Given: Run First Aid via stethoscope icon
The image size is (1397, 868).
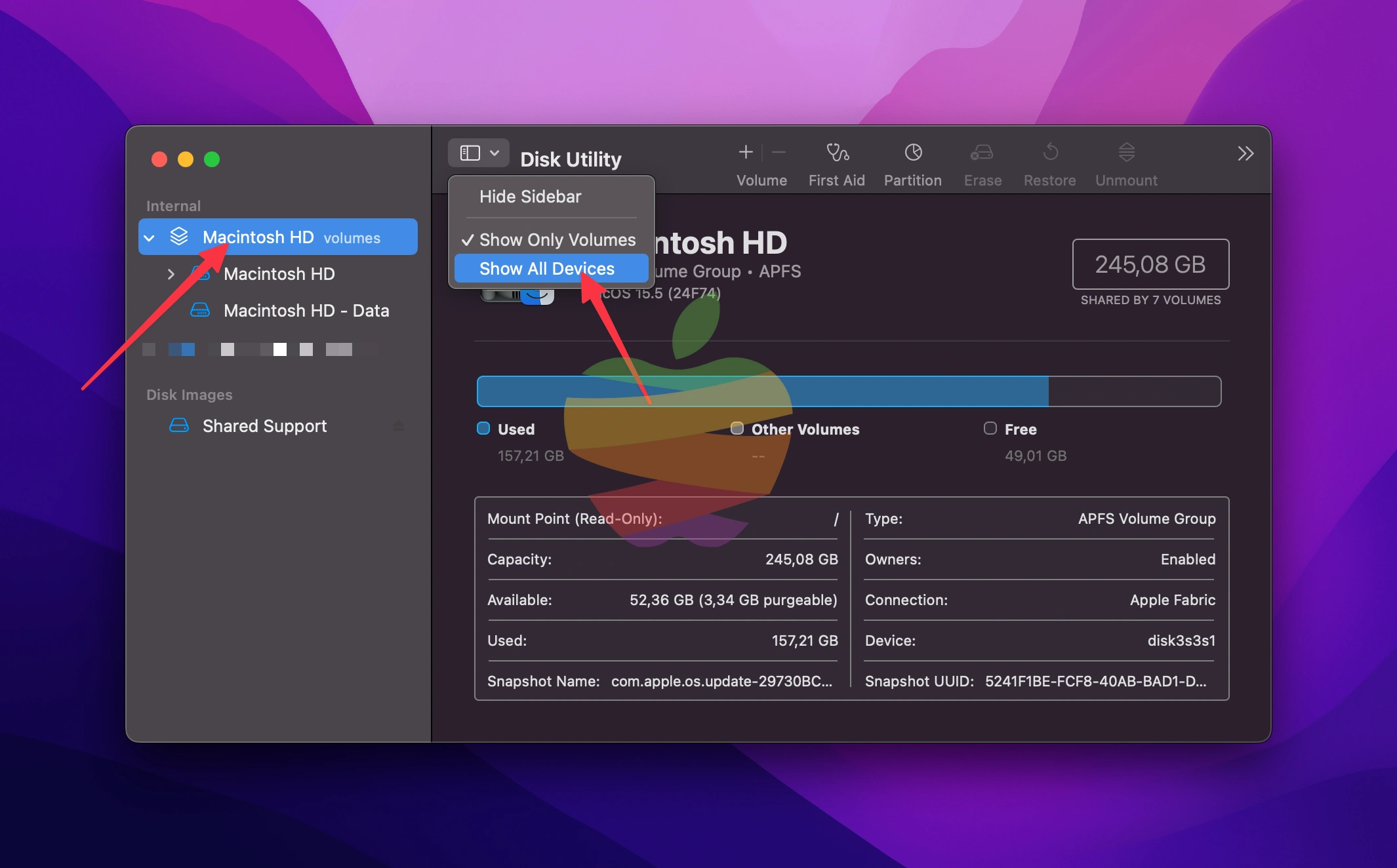Looking at the screenshot, I should [x=837, y=152].
